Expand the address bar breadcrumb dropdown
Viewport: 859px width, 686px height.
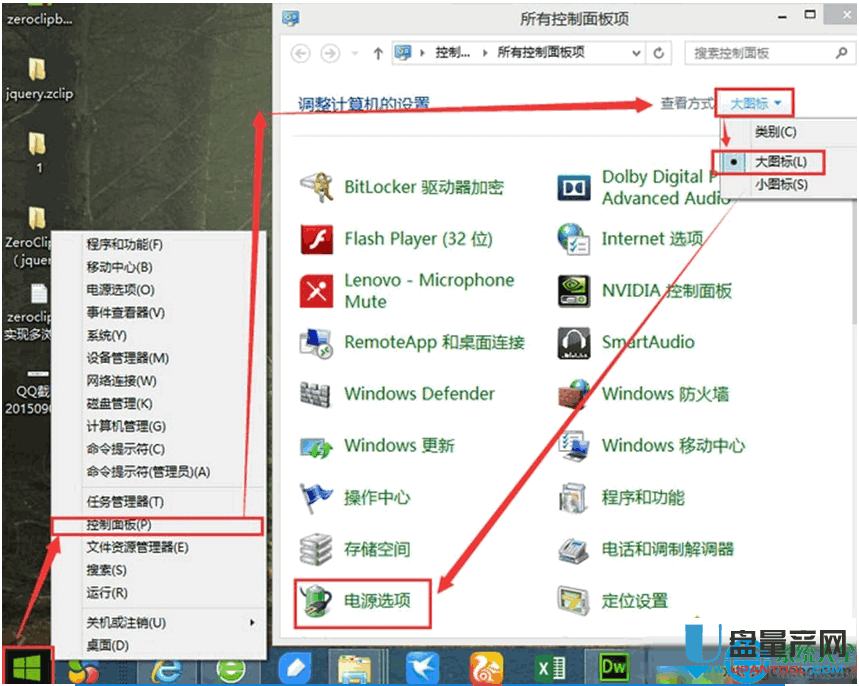click(x=636, y=53)
